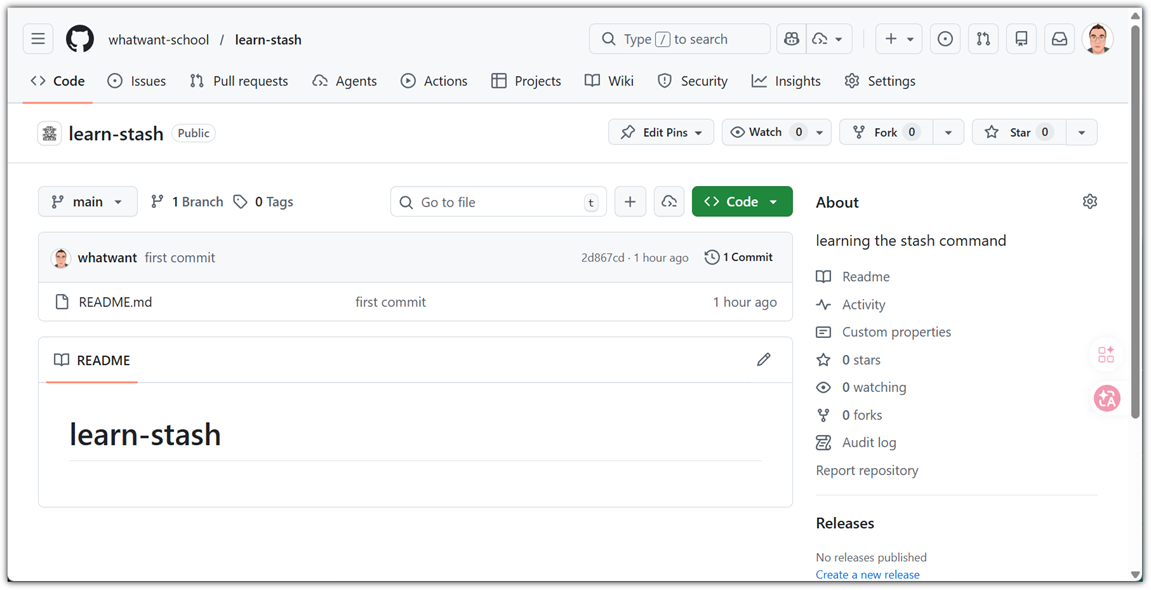Open the Issues inbox icon in header
This screenshot has width=1151, height=590.
945,39
